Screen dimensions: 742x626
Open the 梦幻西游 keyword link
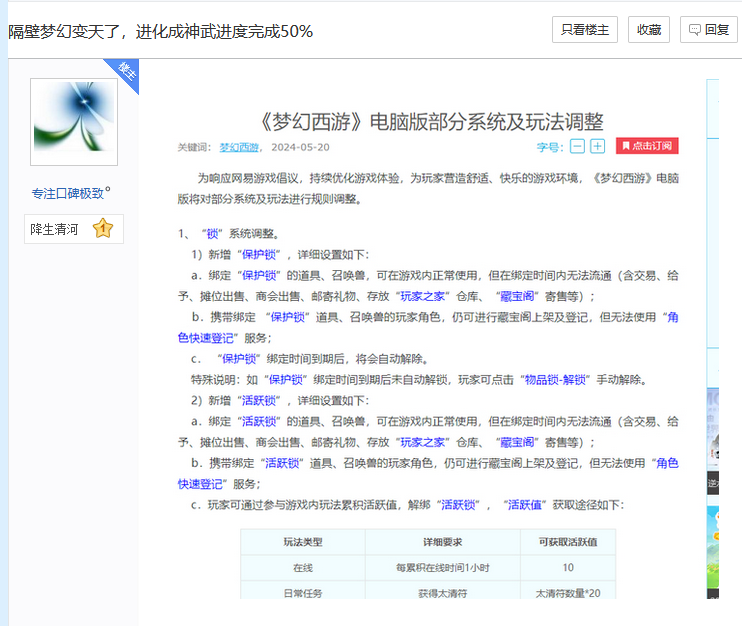(239, 147)
